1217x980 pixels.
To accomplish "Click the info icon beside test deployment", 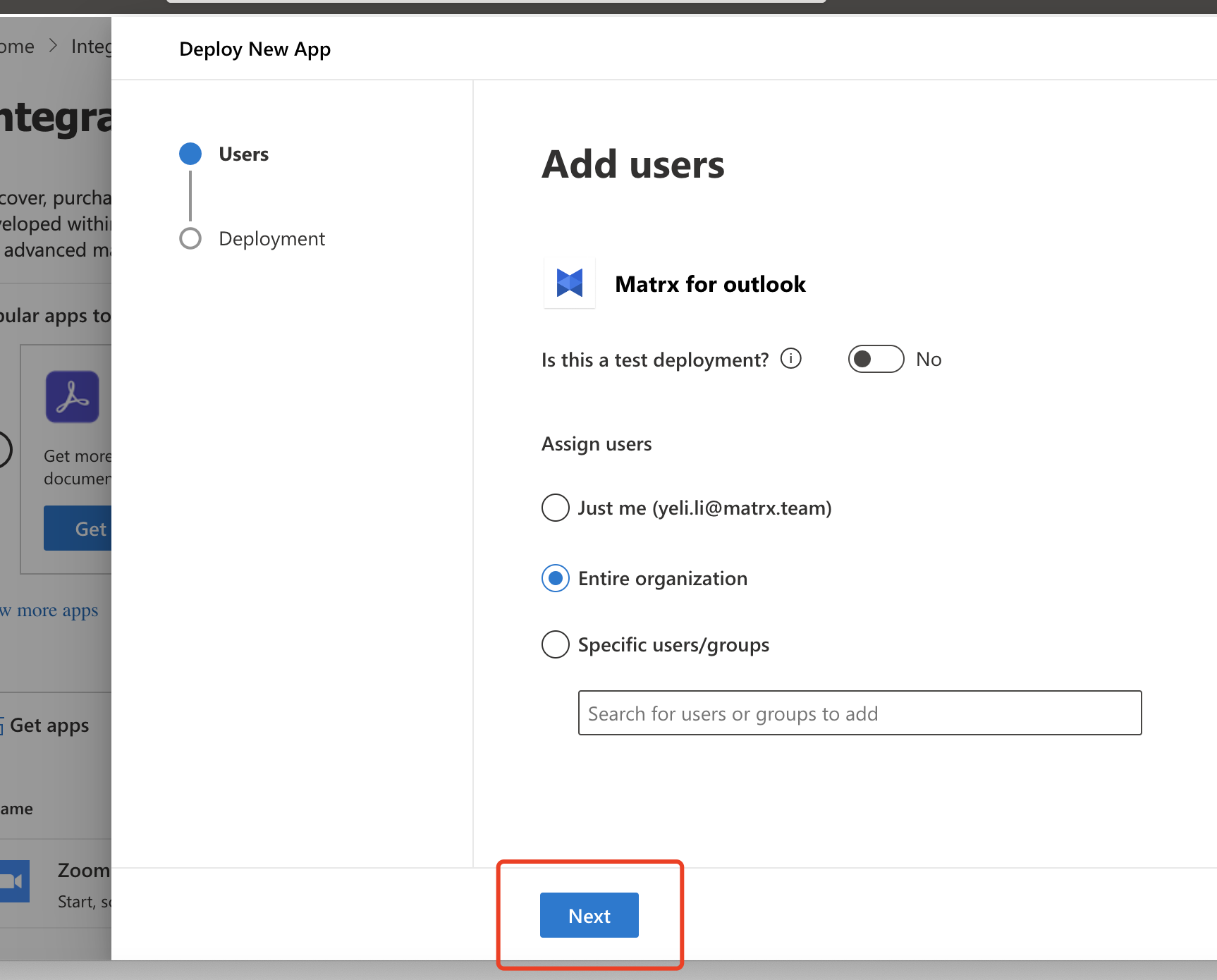I will click(x=790, y=359).
